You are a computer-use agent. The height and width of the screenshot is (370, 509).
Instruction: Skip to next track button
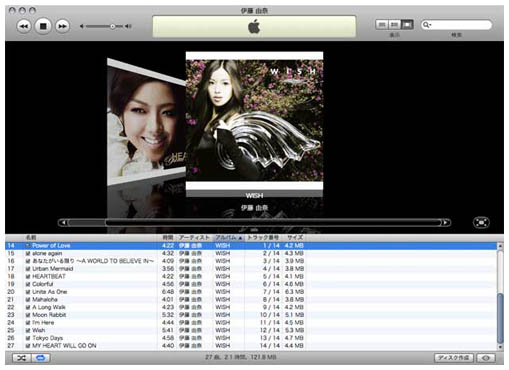click(x=62, y=26)
